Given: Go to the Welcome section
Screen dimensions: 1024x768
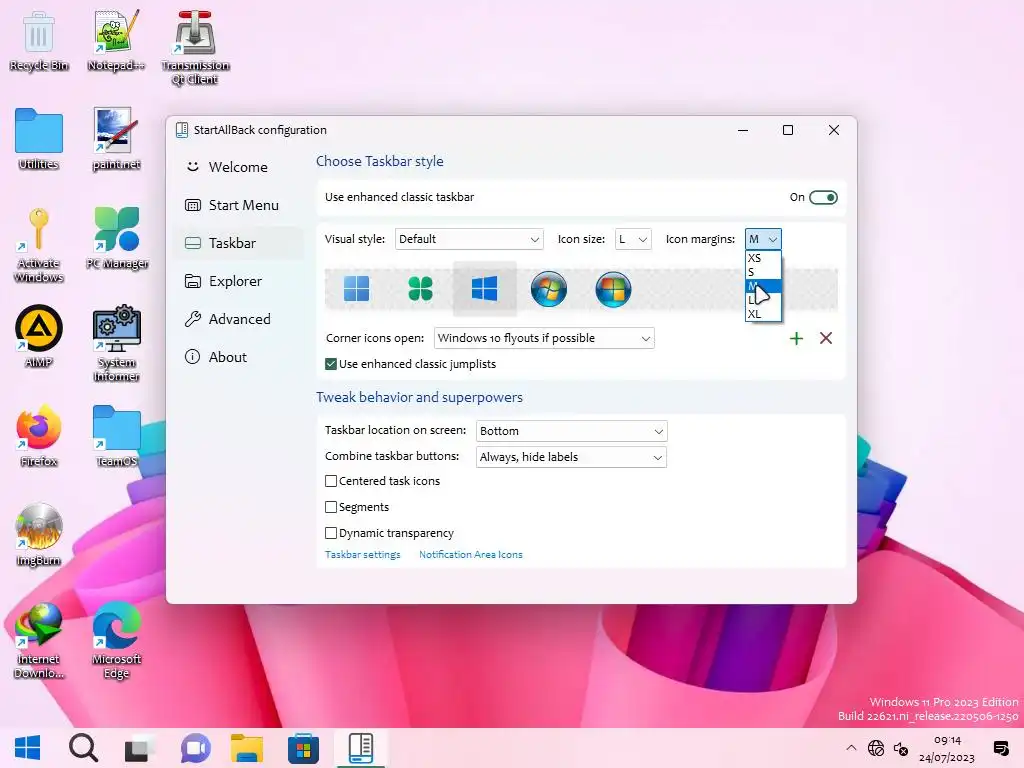Looking at the screenshot, I should point(238,167).
